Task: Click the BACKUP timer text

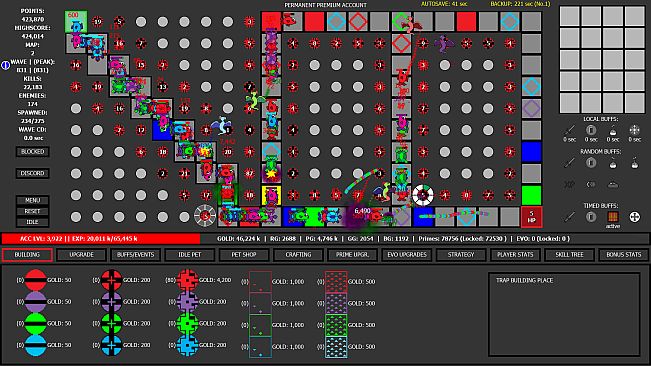Action: pos(520,4)
